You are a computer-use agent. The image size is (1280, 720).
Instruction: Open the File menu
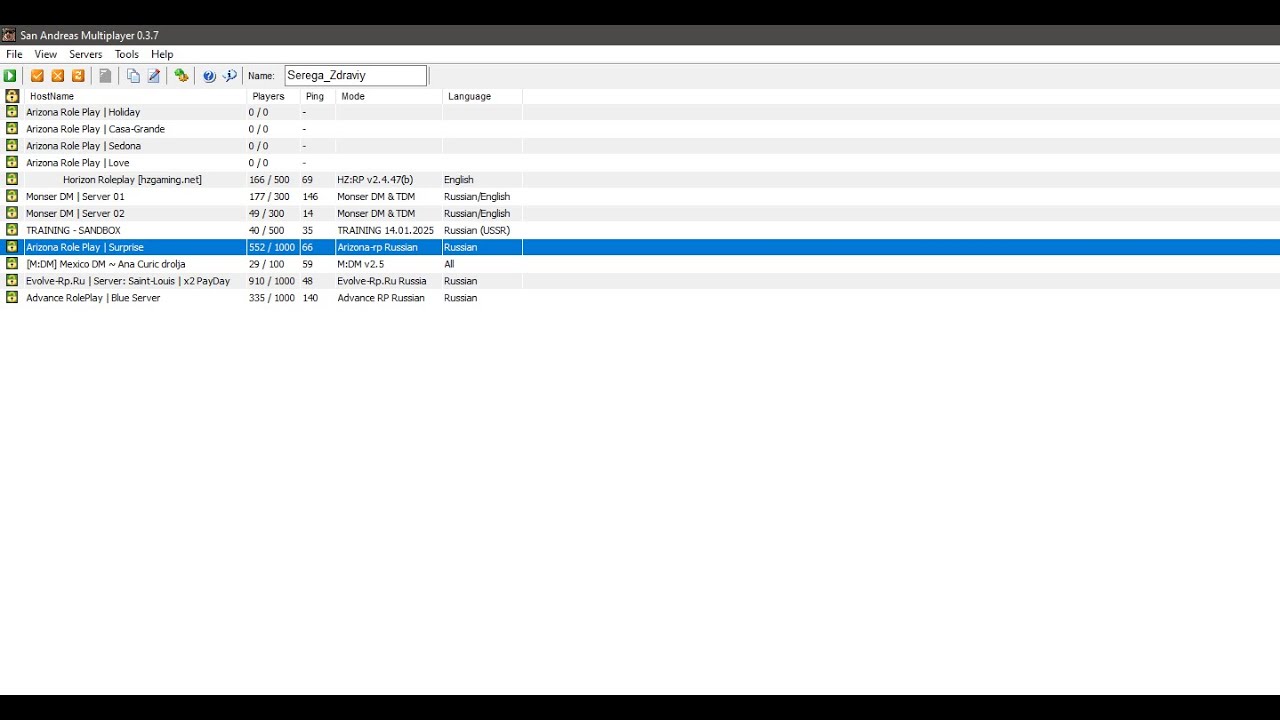click(x=14, y=54)
